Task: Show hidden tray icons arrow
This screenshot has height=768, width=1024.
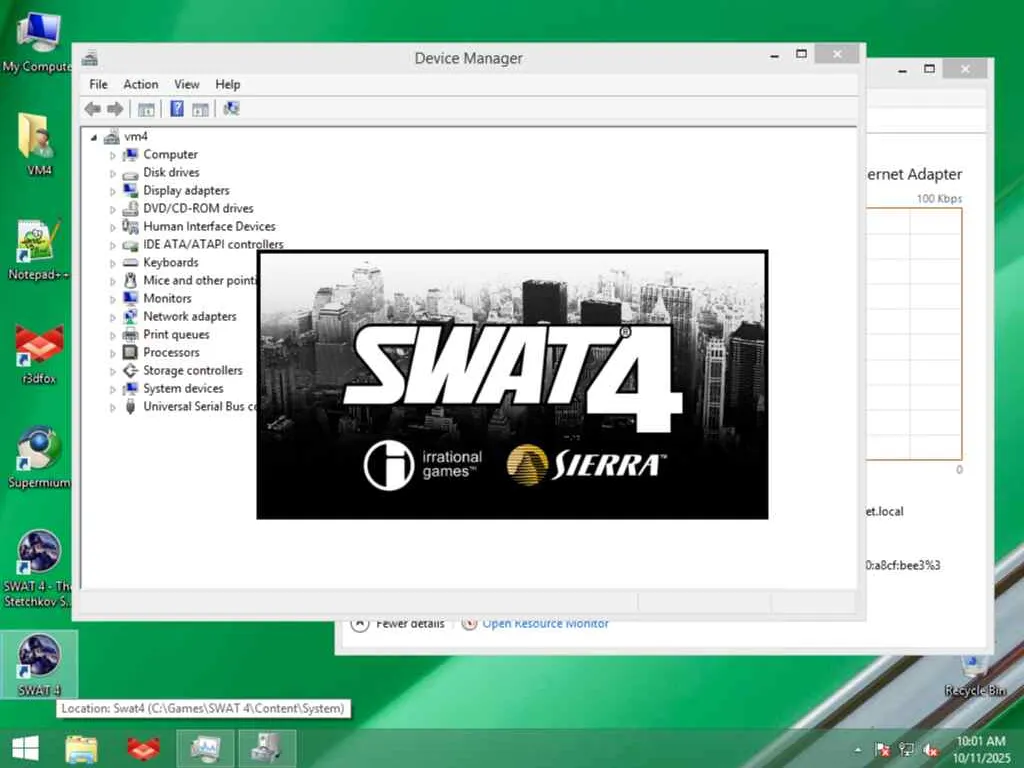Action: coord(857,750)
